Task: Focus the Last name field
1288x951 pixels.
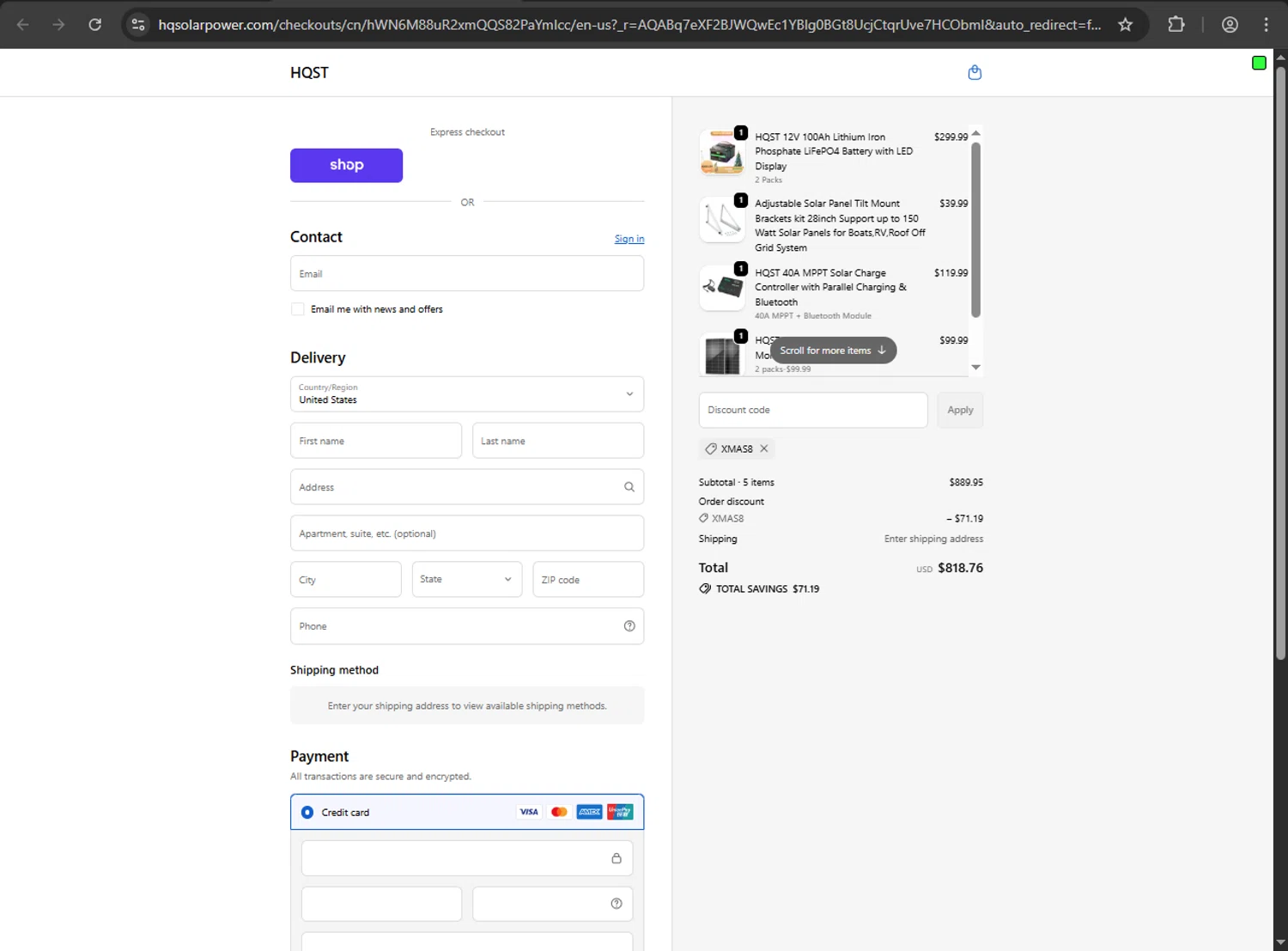Action: (558, 441)
